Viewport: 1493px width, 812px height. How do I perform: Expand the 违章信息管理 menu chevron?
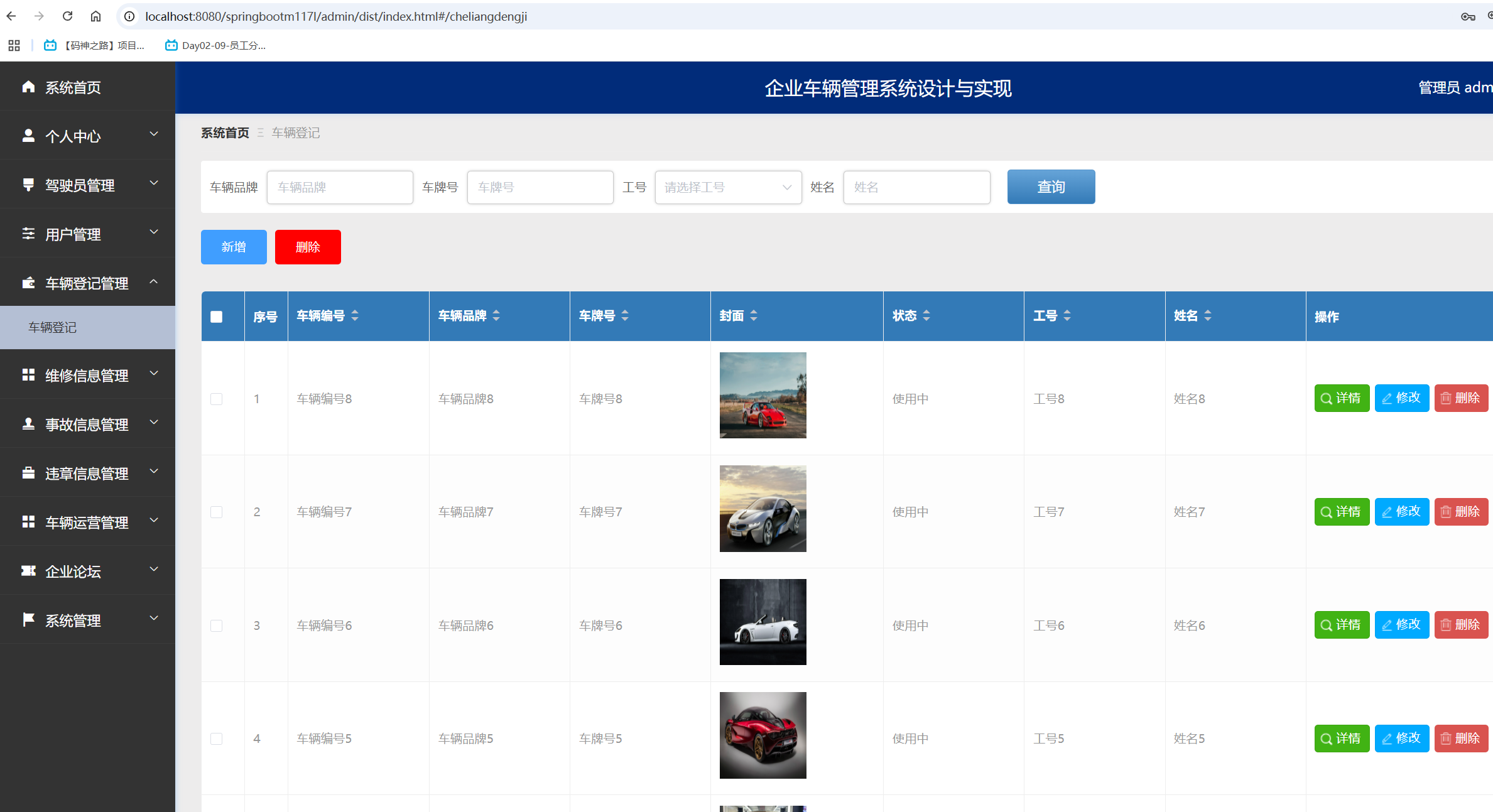tap(154, 471)
